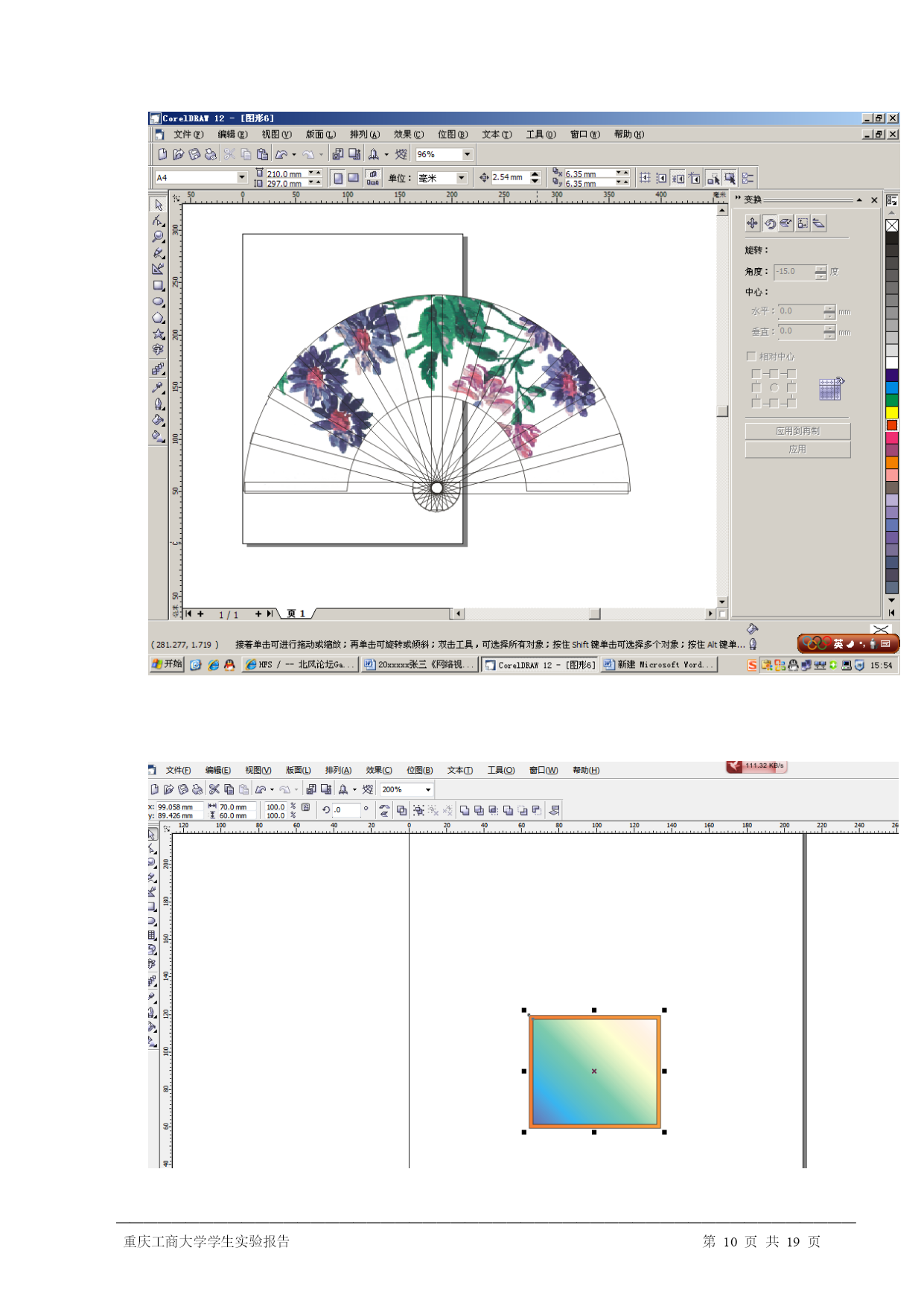This screenshot has height=1306, width=924.
Task: Select the Zoom tool in upper toolbox
Action: tap(158, 237)
